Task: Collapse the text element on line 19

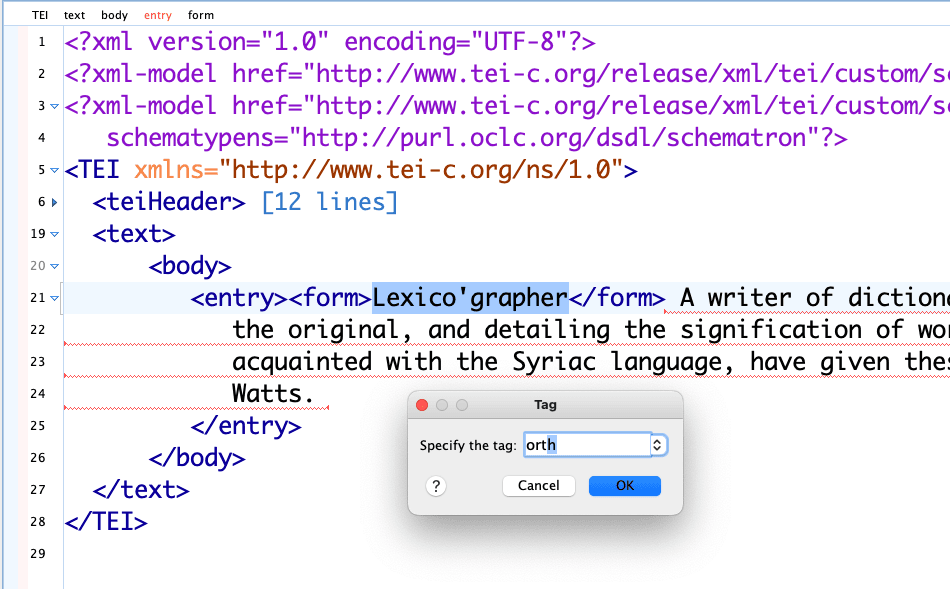Action: tap(54, 234)
